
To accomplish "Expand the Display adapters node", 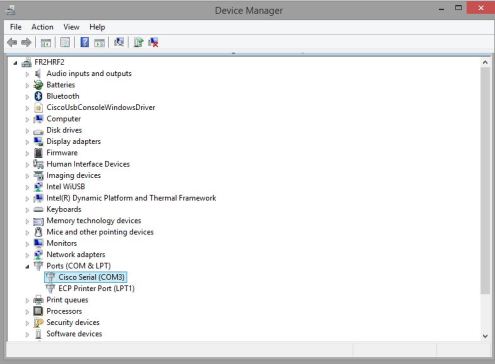I will tap(27, 142).
